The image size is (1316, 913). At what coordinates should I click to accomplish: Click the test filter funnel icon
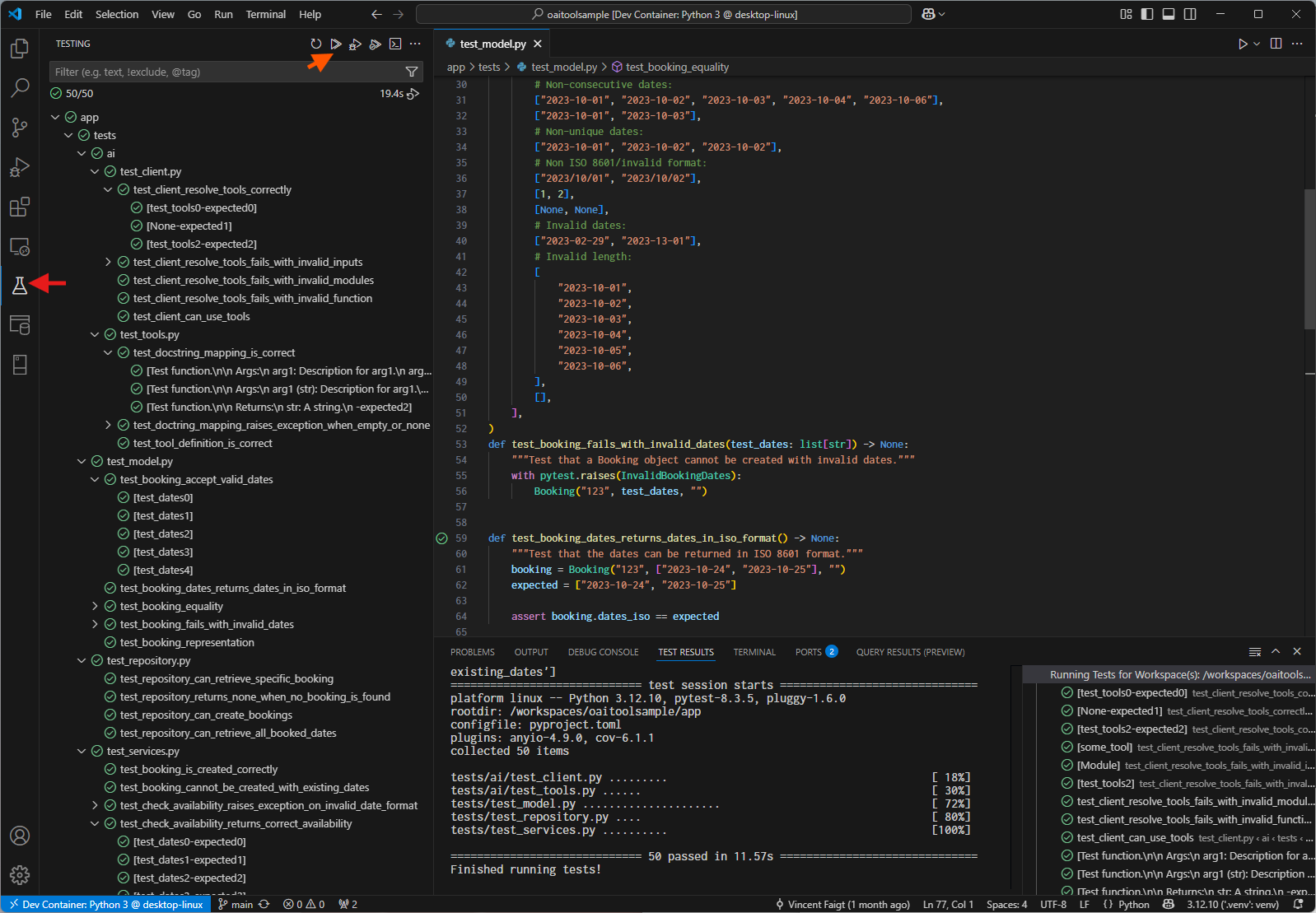click(412, 72)
